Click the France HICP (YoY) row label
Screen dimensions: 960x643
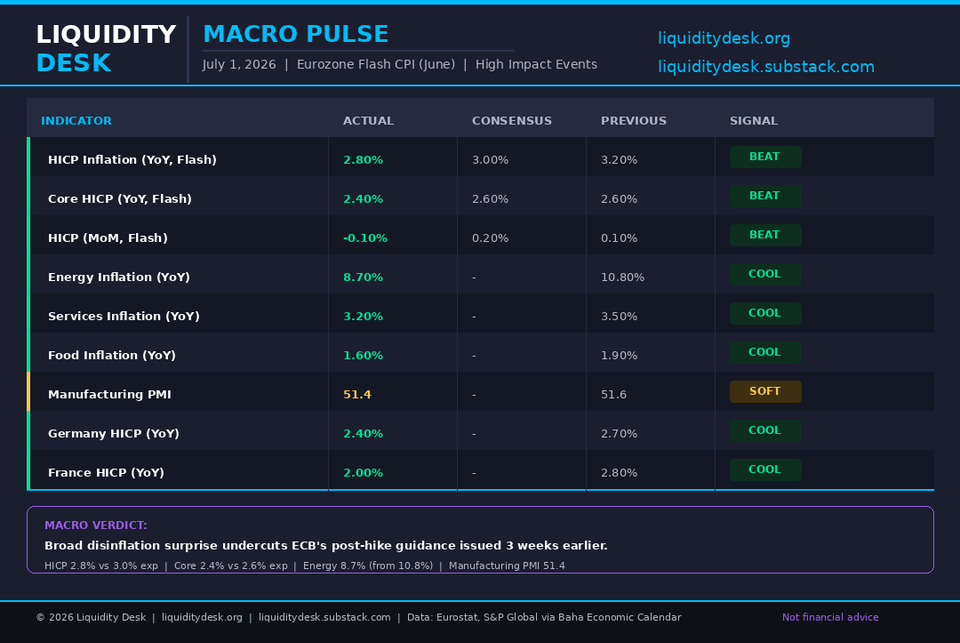pos(106,473)
